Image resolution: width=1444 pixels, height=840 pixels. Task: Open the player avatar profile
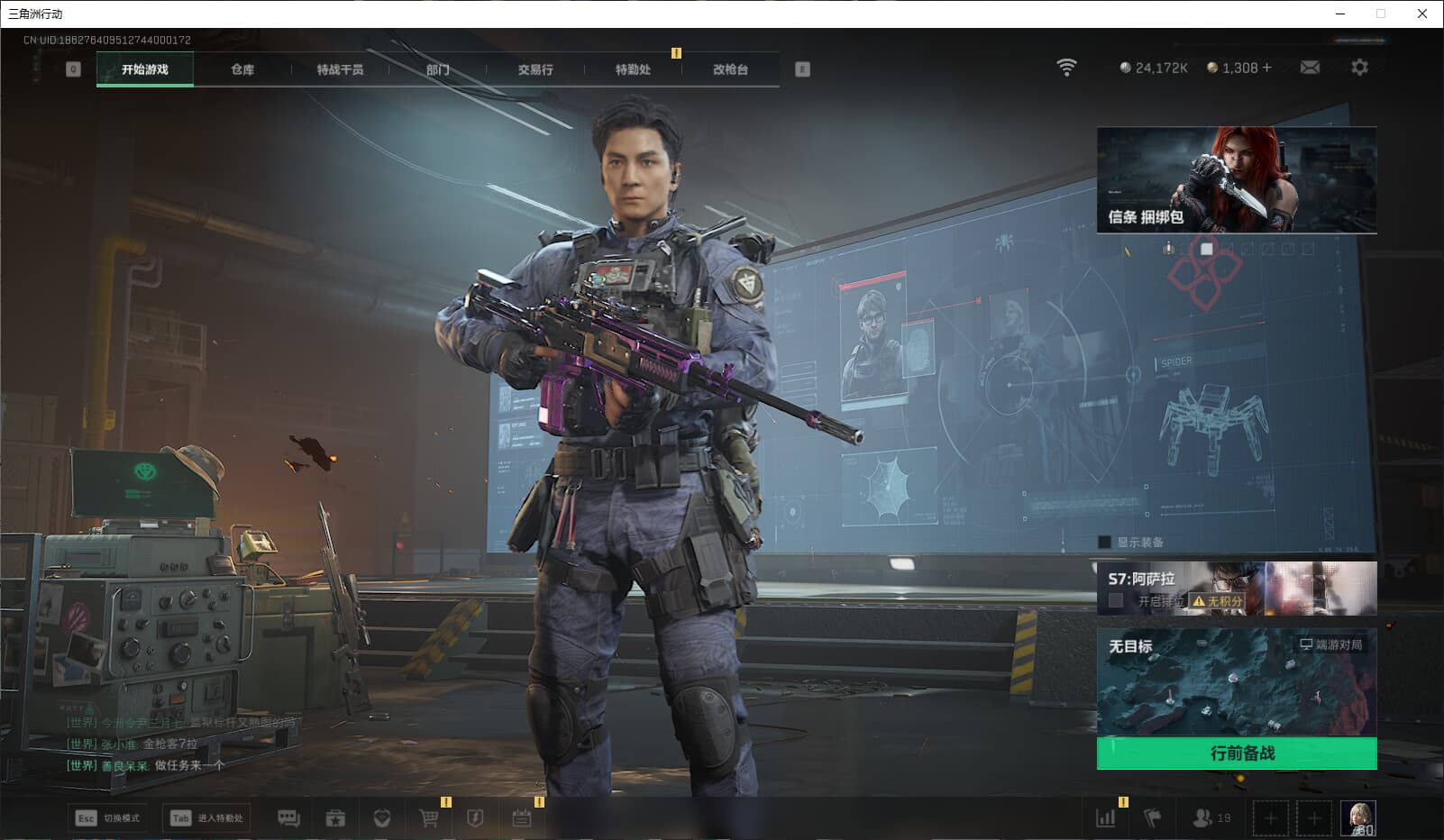click(x=1358, y=818)
